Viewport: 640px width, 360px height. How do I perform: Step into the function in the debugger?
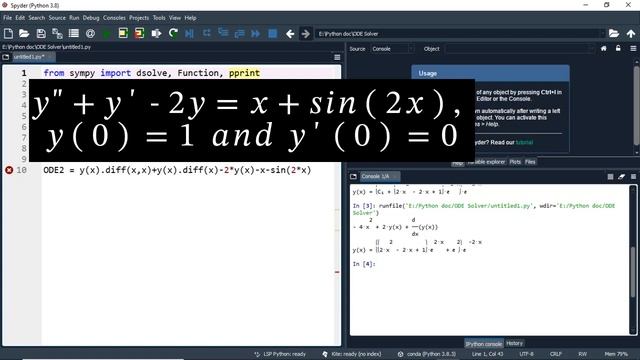click(223, 33)
